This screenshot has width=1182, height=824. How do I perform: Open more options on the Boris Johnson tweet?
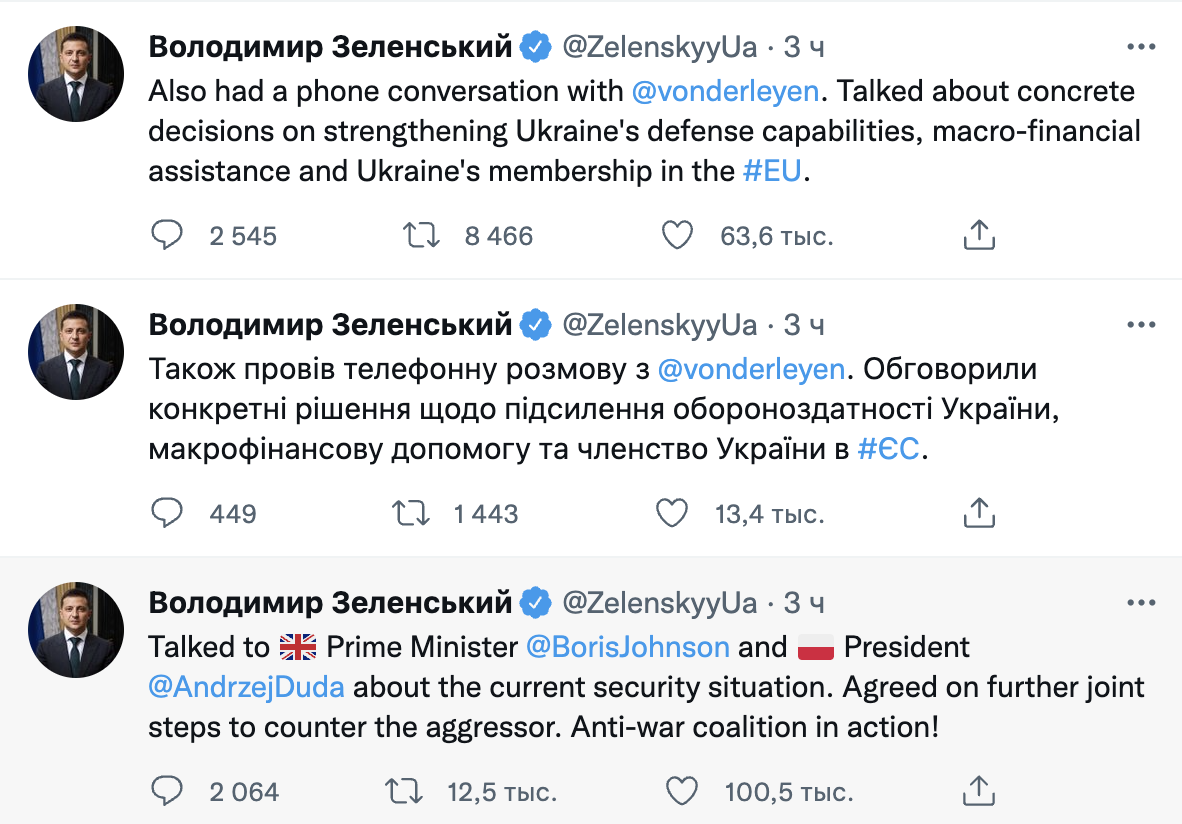tap(1141, 603)
